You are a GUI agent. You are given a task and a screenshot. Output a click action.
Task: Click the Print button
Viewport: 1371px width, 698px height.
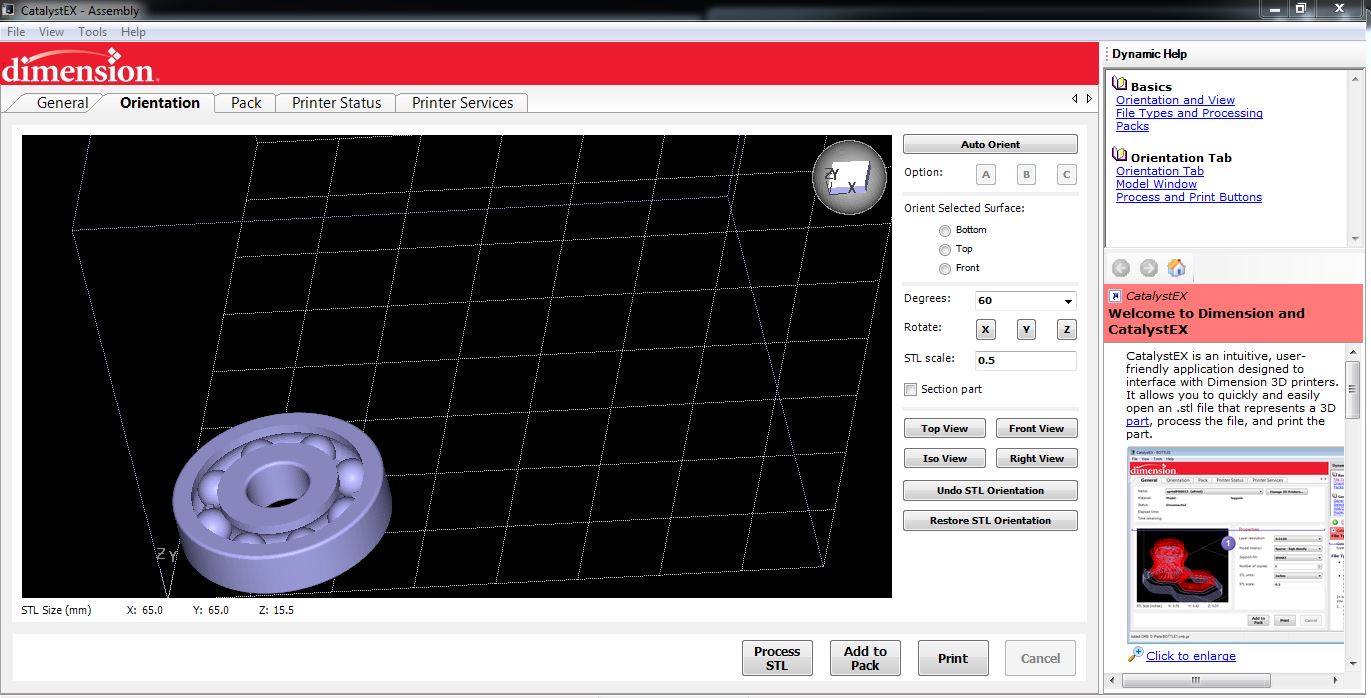953,658
